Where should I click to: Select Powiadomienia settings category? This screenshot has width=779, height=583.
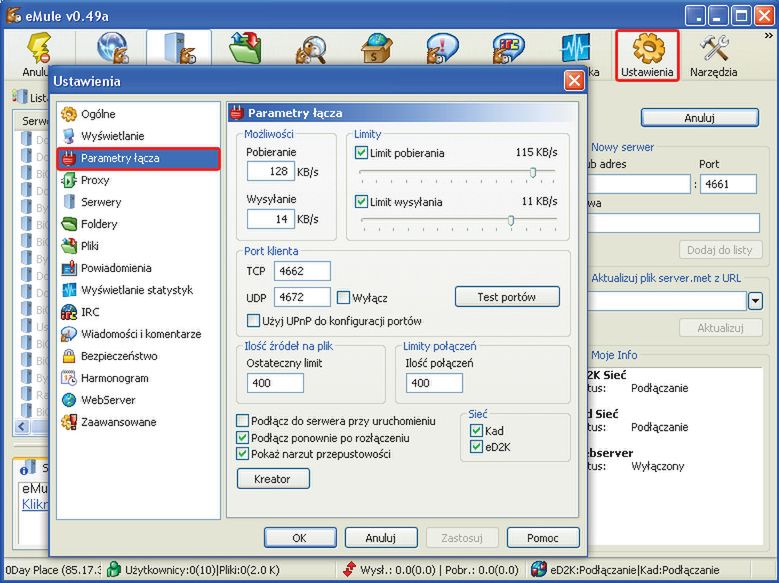(x=138, y=268)
